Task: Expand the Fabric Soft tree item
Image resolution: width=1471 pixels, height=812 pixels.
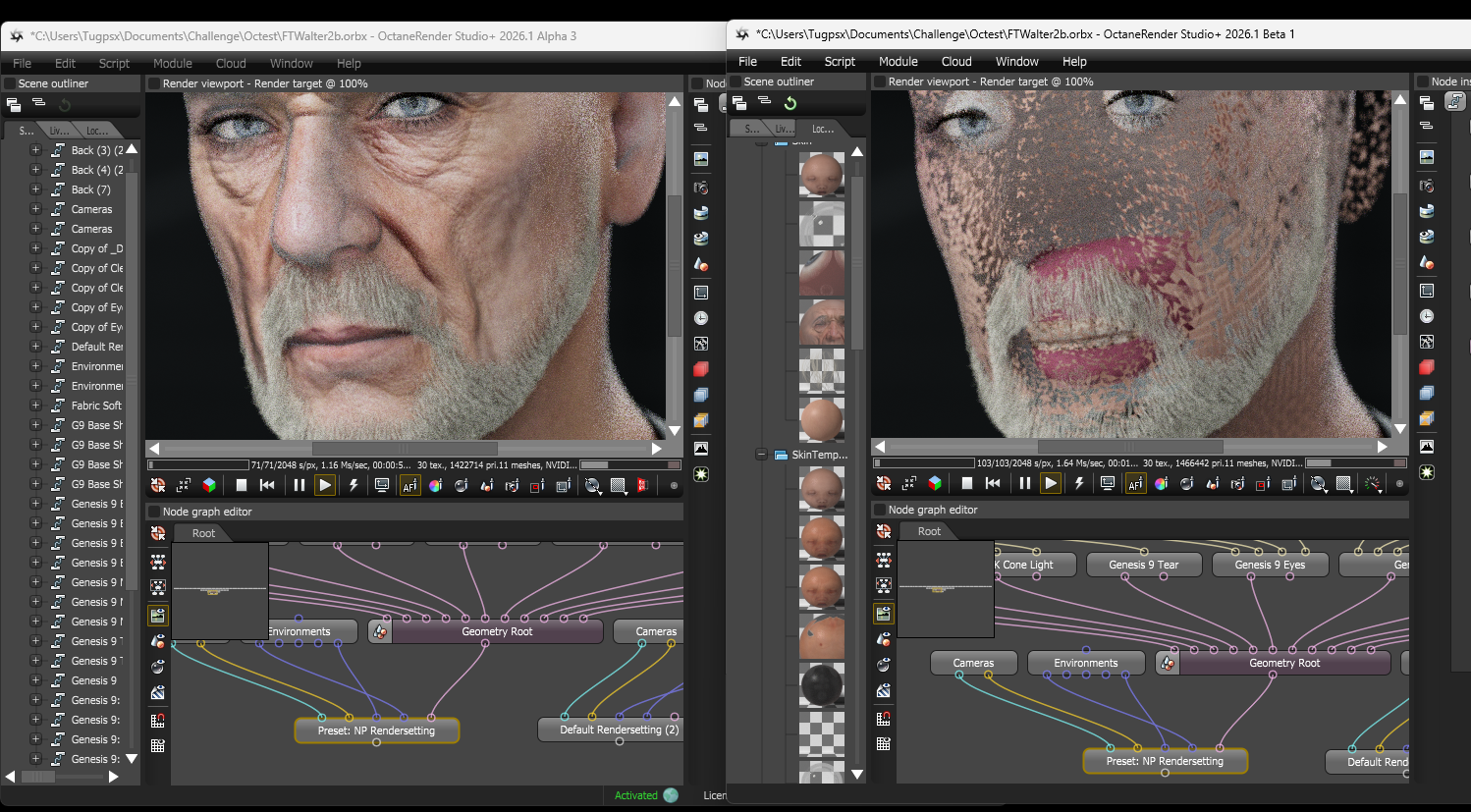Action: click(x=35, y=406)
